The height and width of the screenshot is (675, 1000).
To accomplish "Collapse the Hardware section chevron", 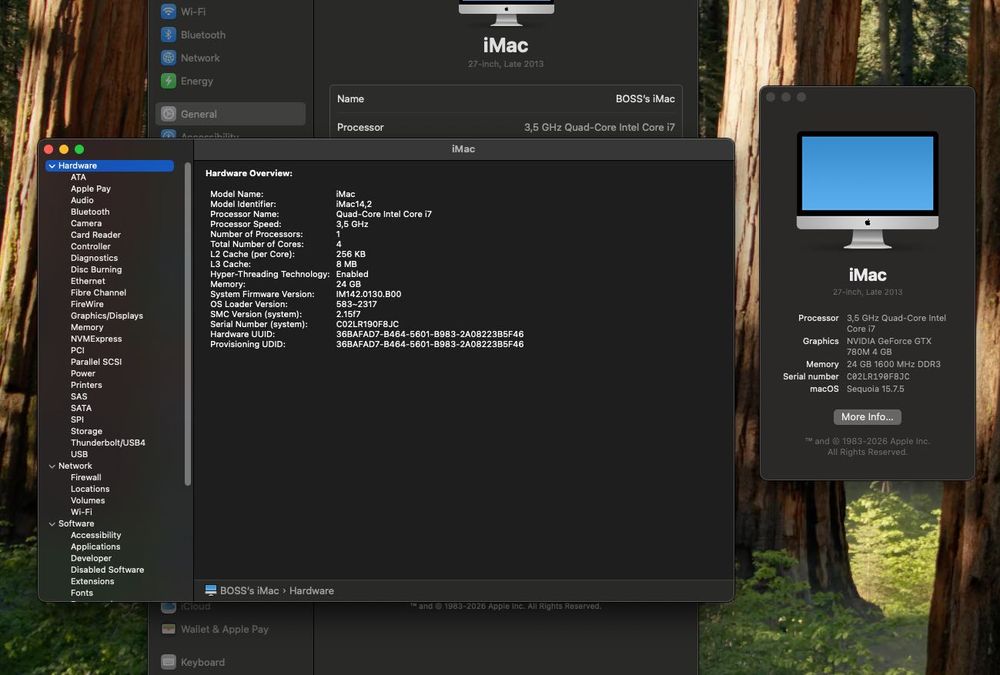I will 52,166.
